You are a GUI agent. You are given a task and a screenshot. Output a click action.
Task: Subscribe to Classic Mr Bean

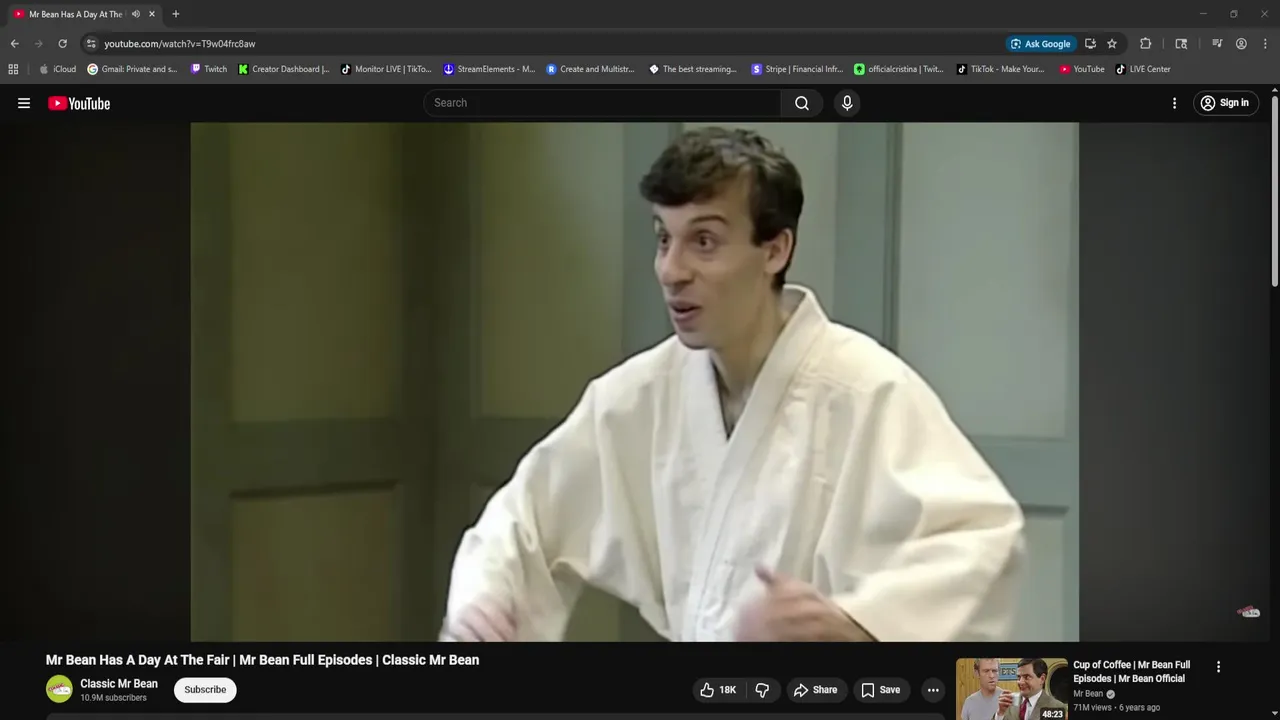[x=205, y=690]
